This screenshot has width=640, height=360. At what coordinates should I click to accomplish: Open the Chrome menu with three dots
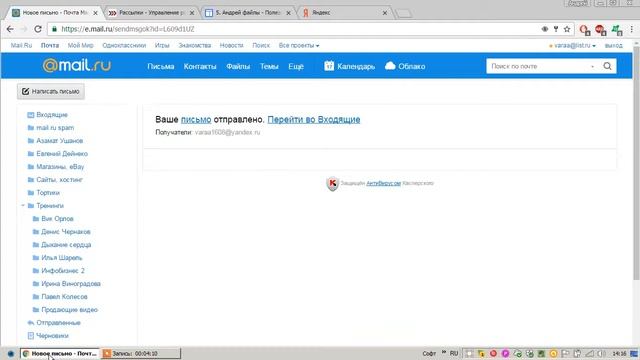631,29
